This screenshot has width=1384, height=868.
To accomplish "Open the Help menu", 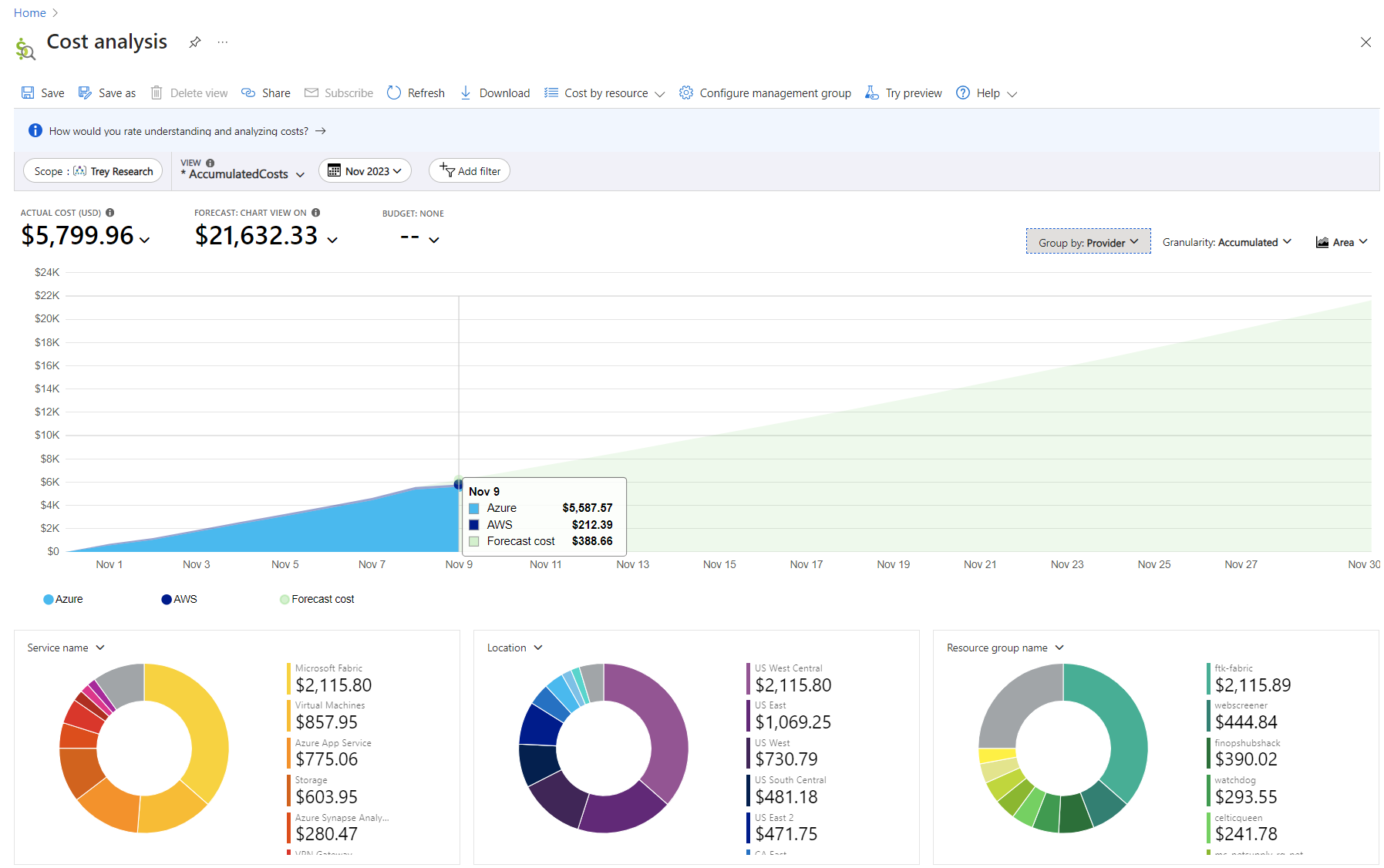I will 986,93.
